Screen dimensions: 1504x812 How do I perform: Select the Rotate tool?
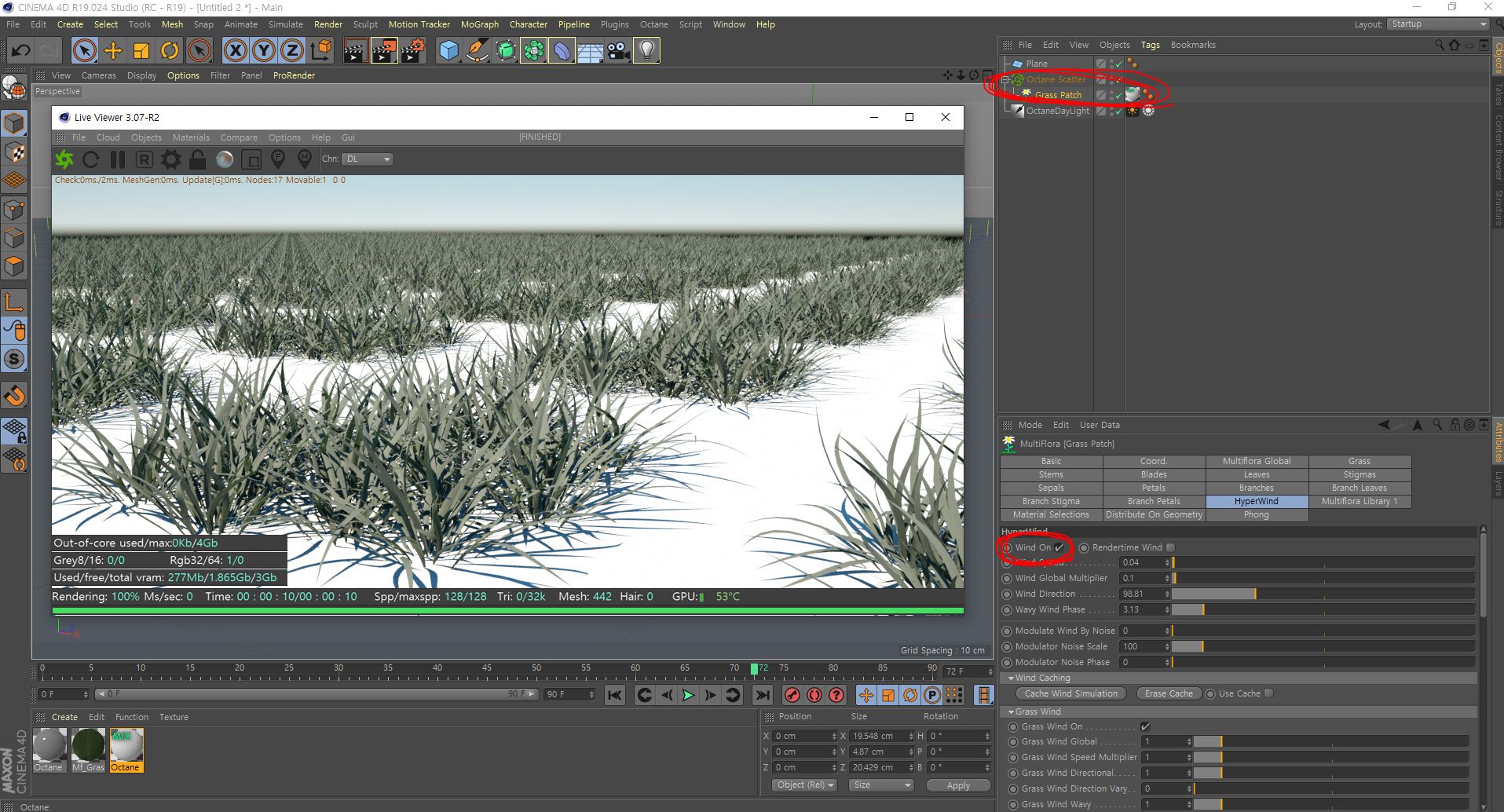coord(170,51)
